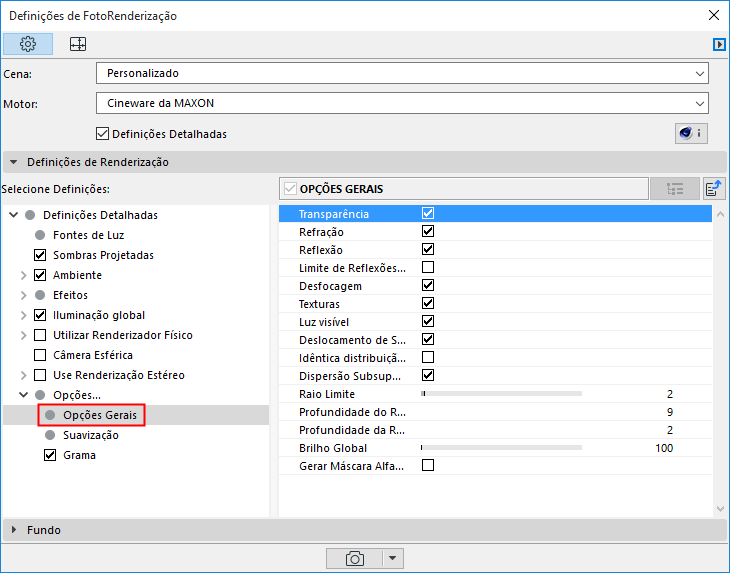The height and width of the screenshot is (573, 730).
Task: Toggle the Refração checkbox
Action: 428,231
